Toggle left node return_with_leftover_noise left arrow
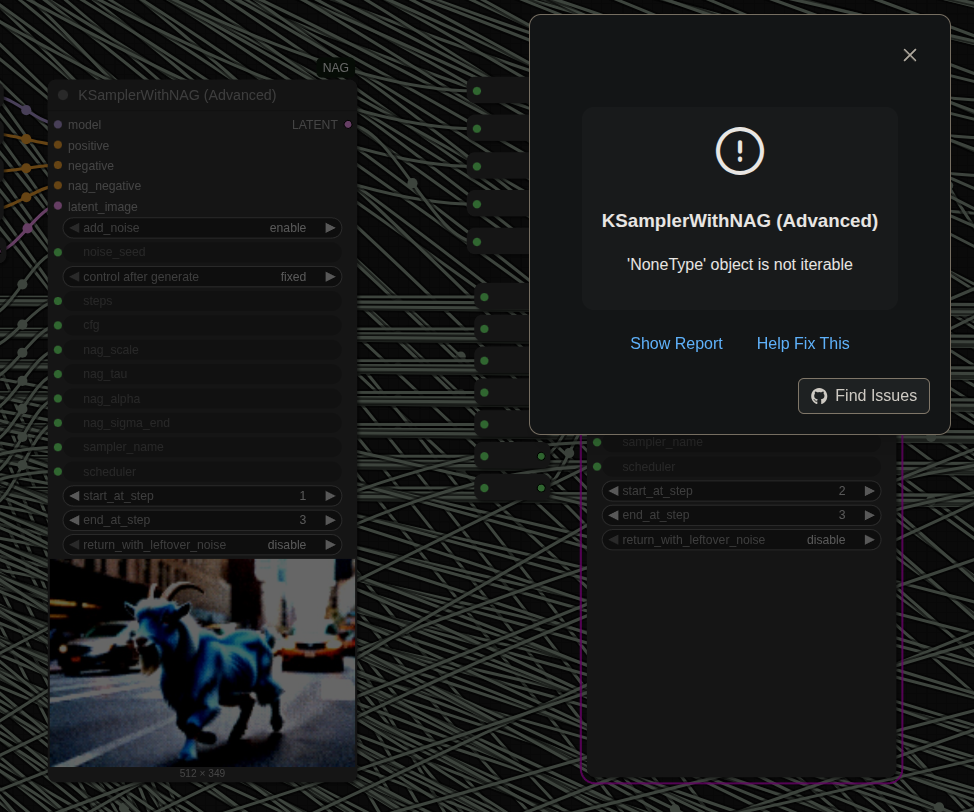Viewport: 974px width, 812px height. click(74, 545)
